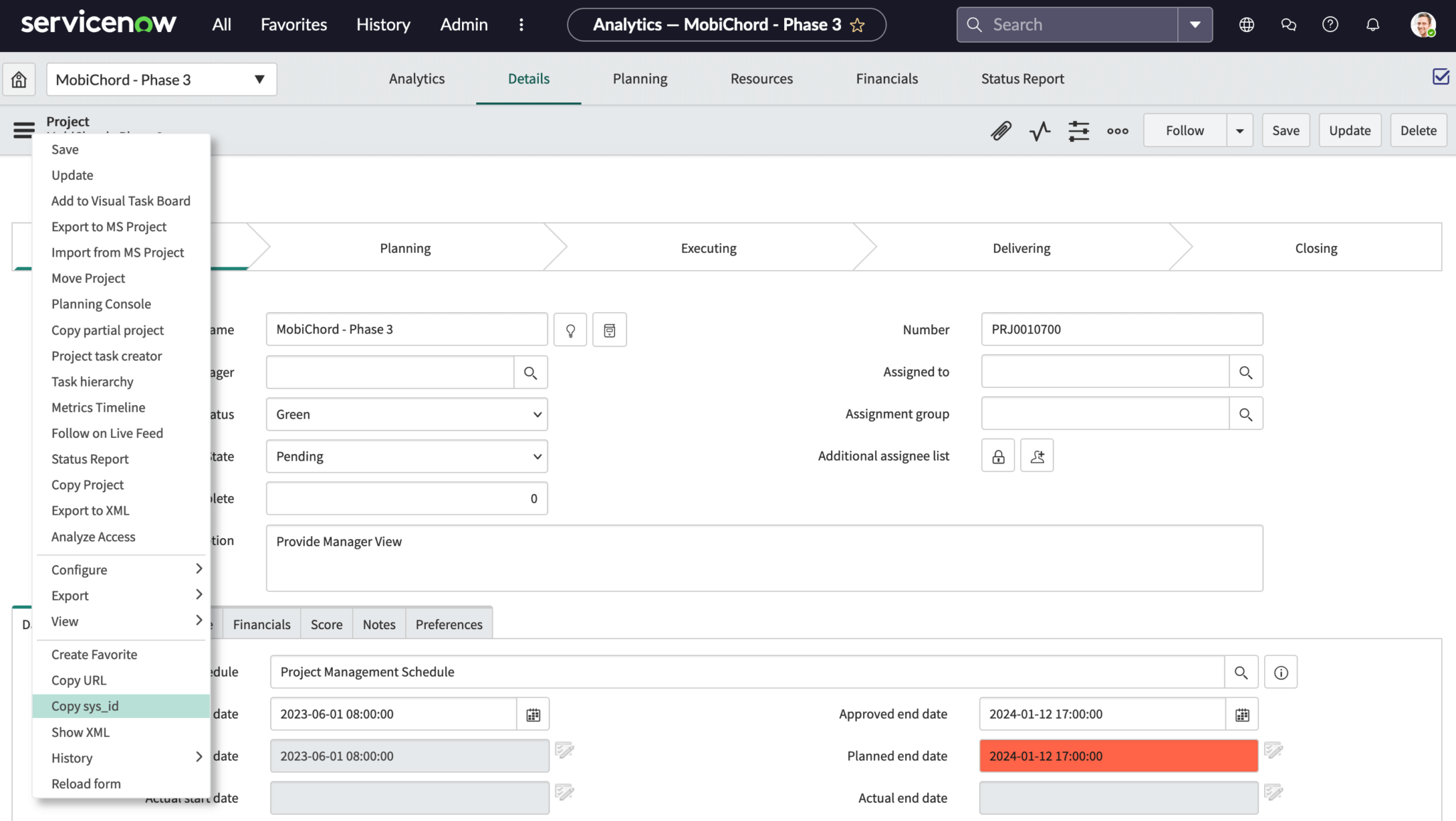Switch to the Financials top tab
This screenshot has height=821, width=1456.
pos(887,79)
